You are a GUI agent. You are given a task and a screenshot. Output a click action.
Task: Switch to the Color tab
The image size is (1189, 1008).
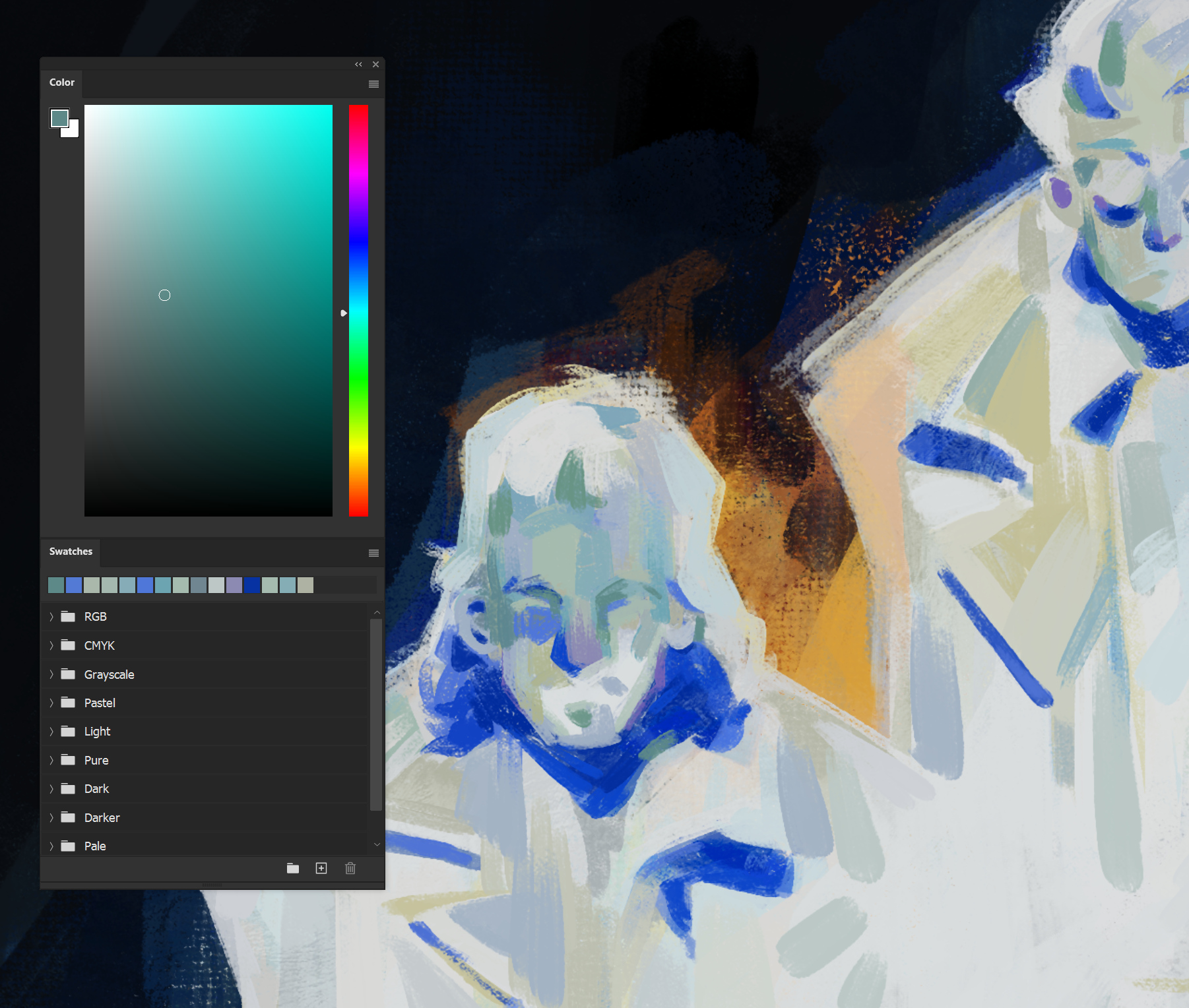click(62, 82)
